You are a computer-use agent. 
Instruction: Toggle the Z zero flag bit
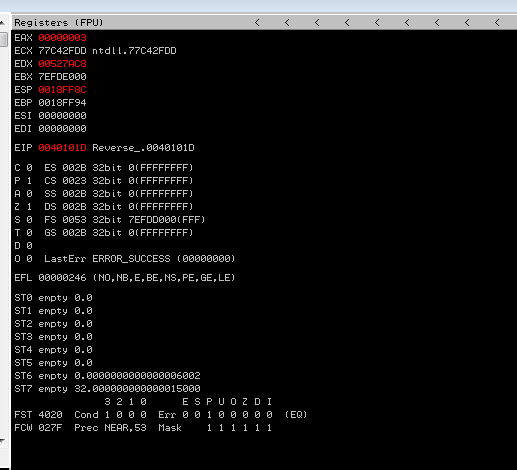pyautogui.click(x=29, y=207)
